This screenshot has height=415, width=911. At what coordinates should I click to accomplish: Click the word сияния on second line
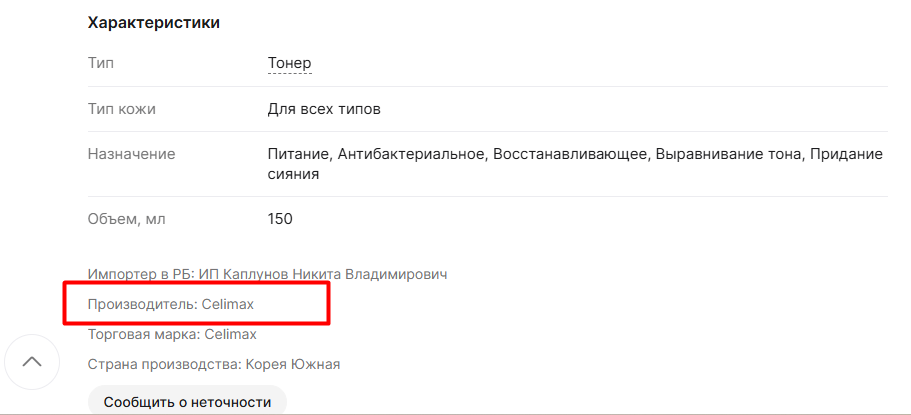click(293, 174)
